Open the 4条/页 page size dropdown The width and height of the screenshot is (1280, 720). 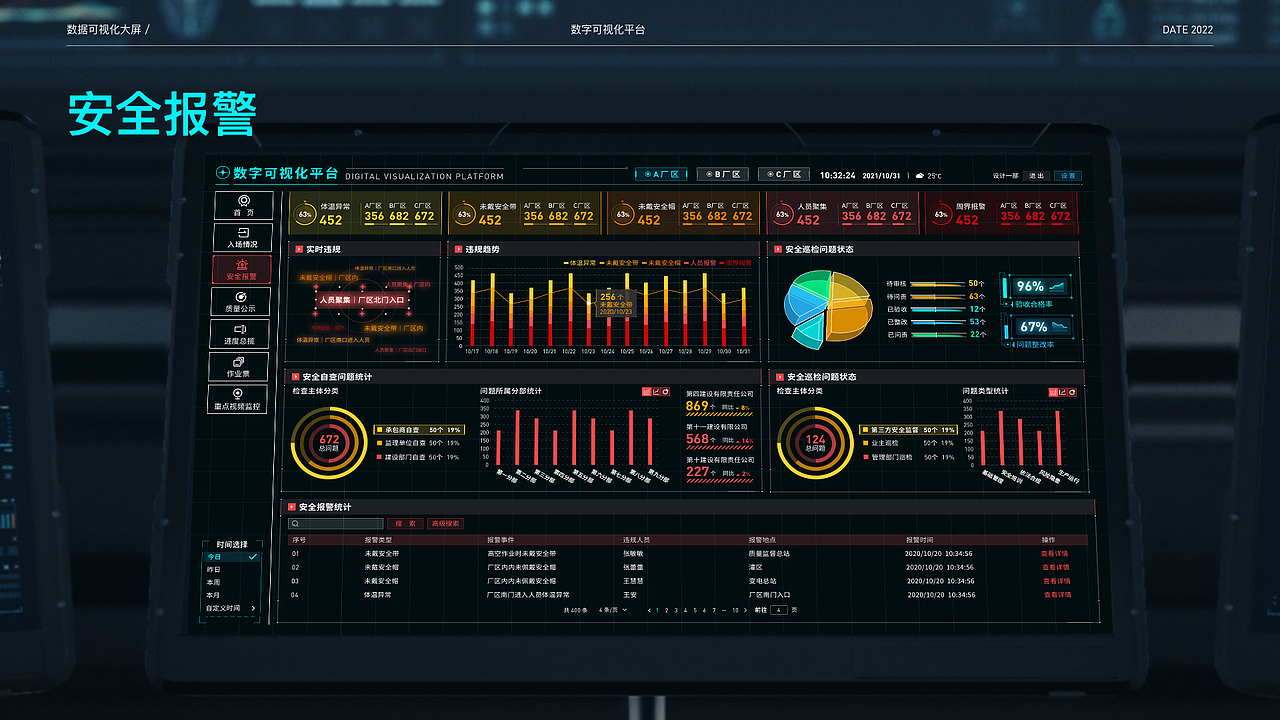(x=612, y=610)
